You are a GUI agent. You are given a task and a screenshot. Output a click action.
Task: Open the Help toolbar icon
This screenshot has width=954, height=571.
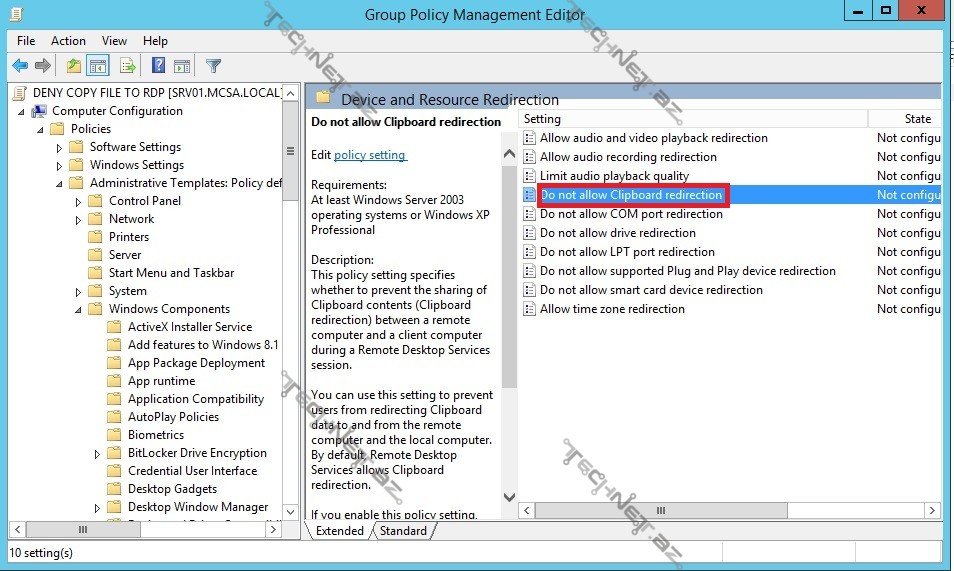tap(158, 65)
